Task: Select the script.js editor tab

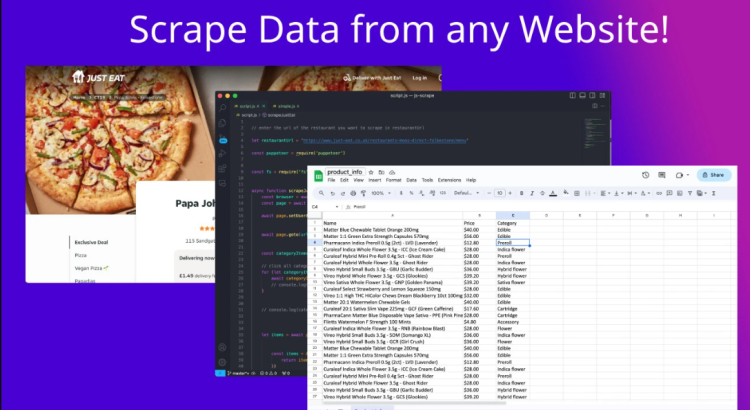Action: (x=250, y=106)
